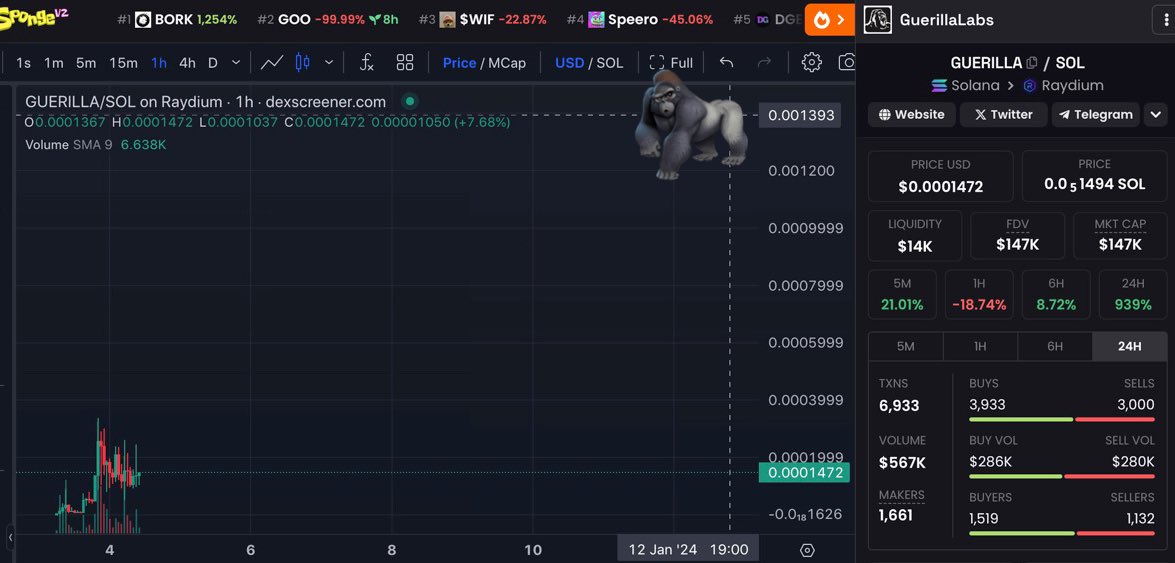1175x563 pixels.
Task: Open the three-dot menu beside GuerillaLabs
Action: (x=1163, y=19)
